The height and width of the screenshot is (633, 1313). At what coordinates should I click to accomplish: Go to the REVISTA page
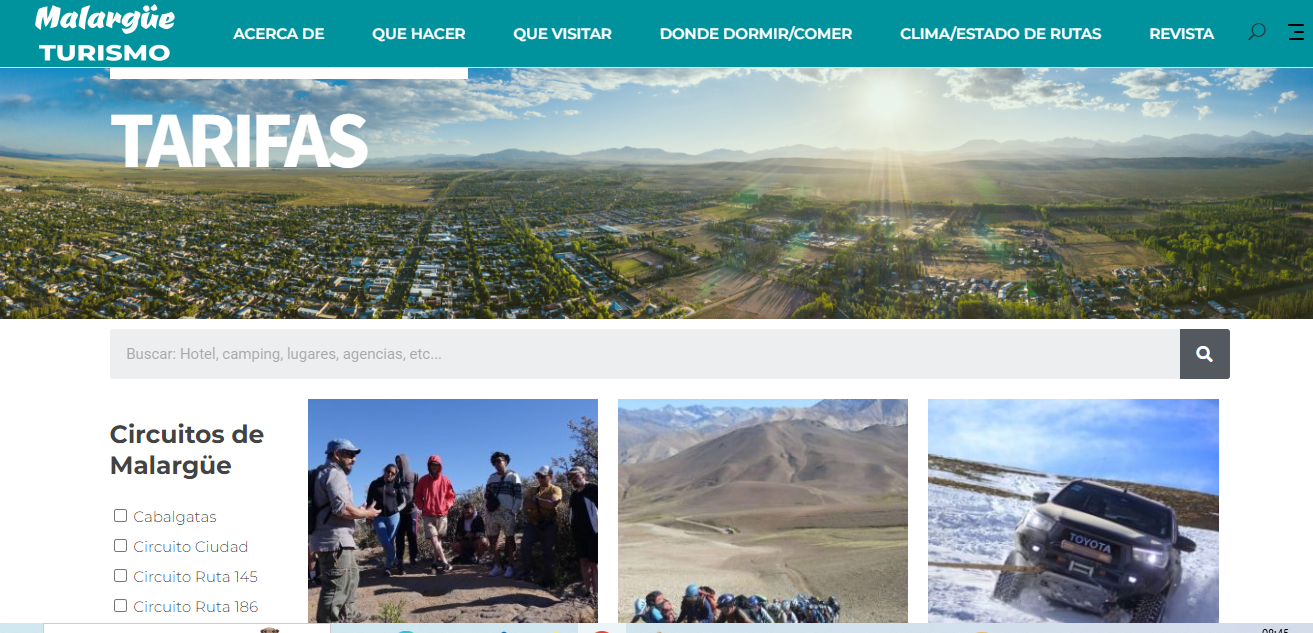point(1182,33)
